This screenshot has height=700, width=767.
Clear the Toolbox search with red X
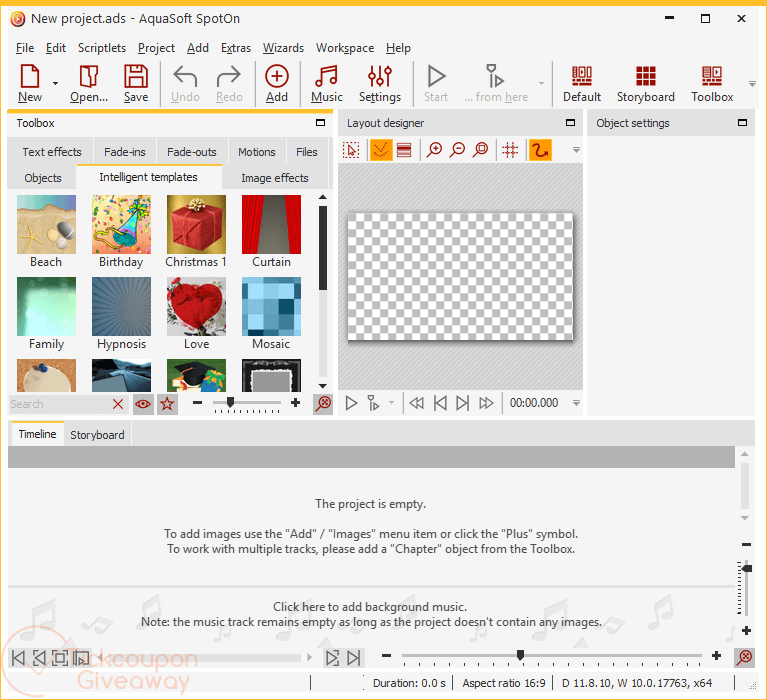pos(118,404)
